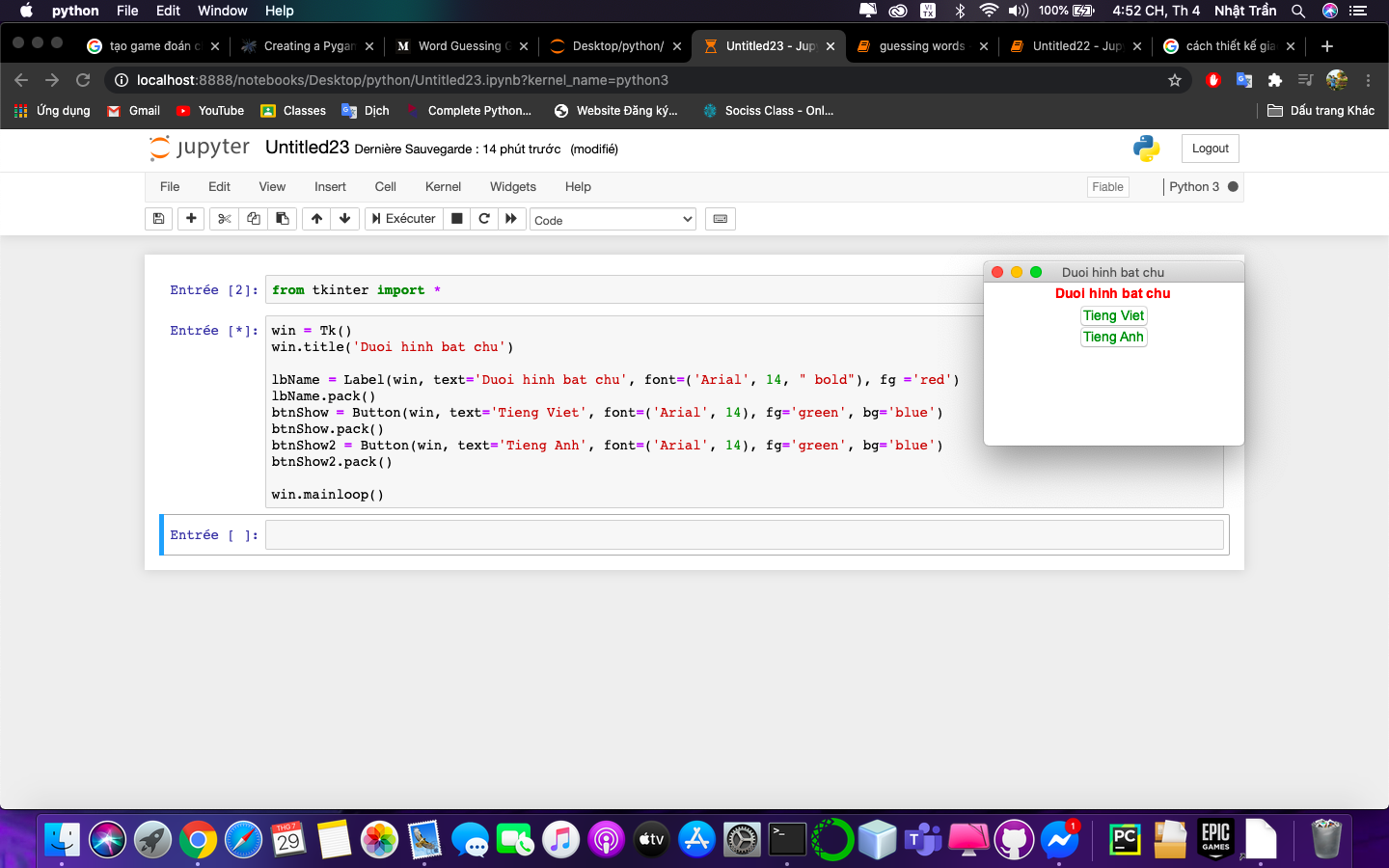Bookmark this page with star icon

[1174, 80]
